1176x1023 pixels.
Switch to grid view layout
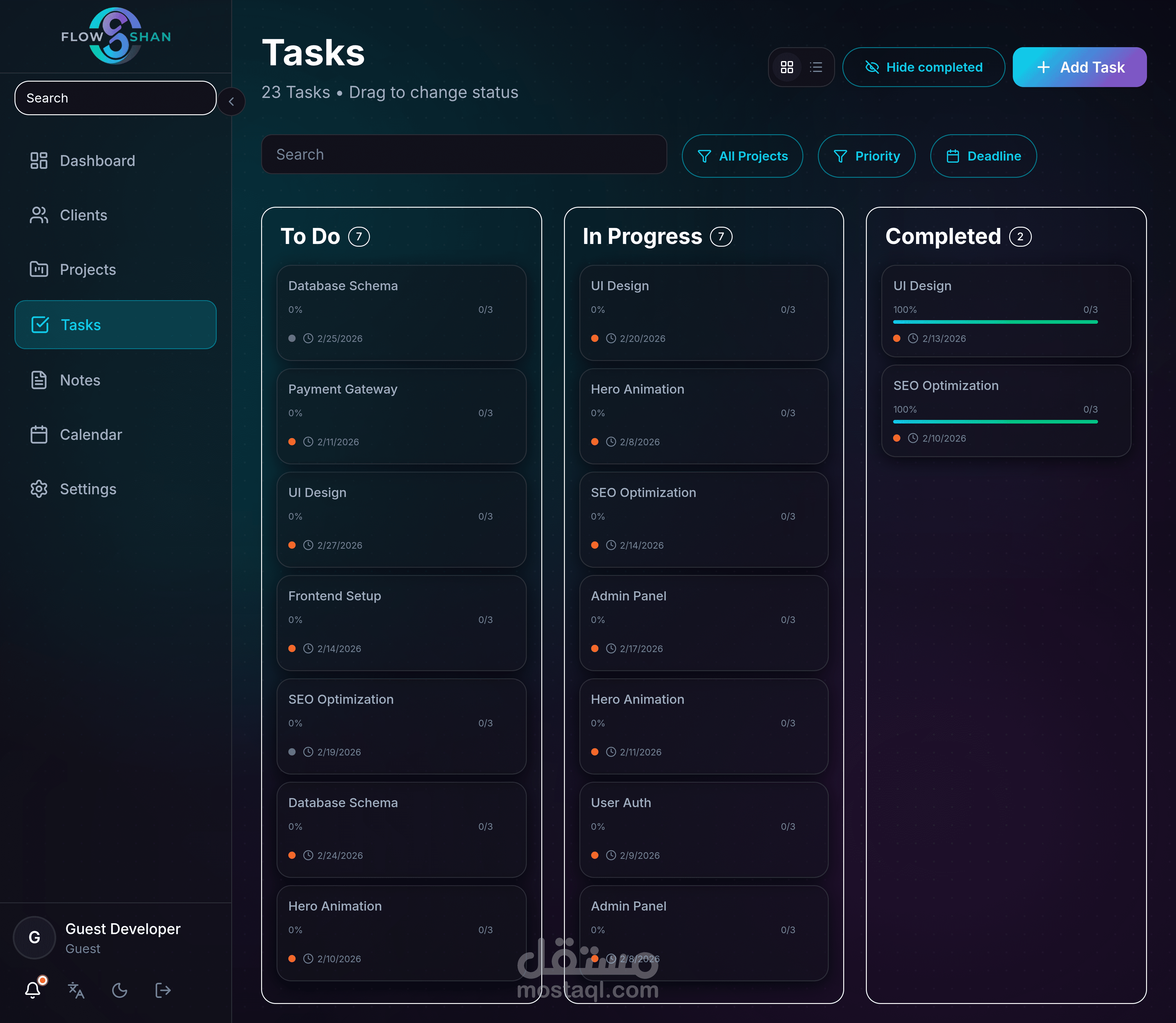click(x=787, y=67)
